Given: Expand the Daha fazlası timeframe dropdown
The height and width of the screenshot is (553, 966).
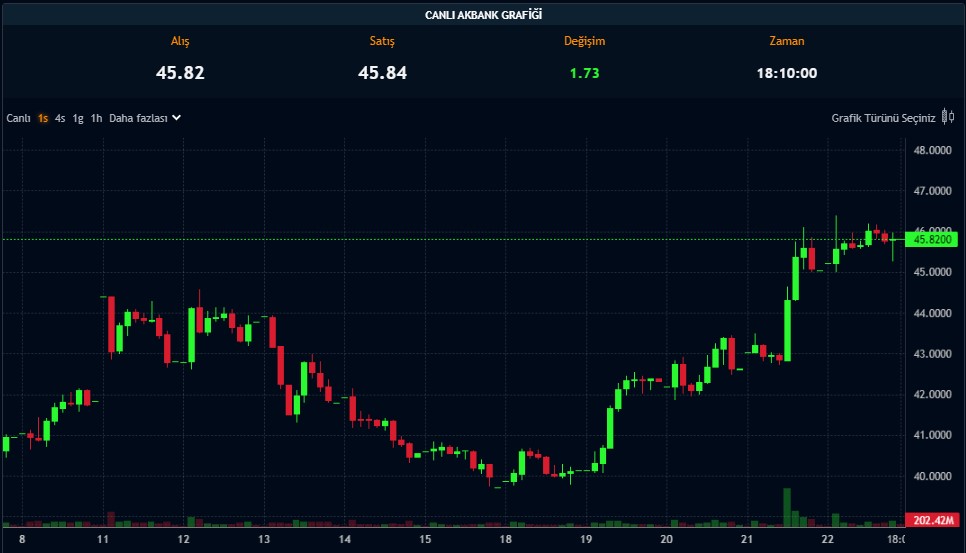Looking at the screenshot, I should (138, 118).
